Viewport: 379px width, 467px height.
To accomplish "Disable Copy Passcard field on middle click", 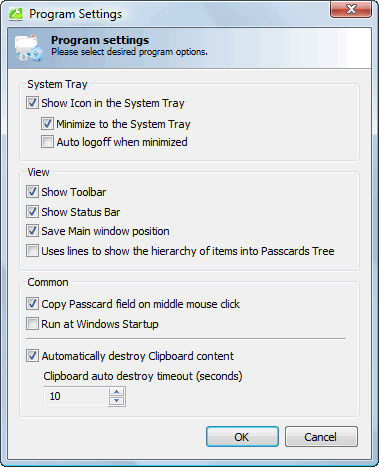I will (x=32, y=304).
